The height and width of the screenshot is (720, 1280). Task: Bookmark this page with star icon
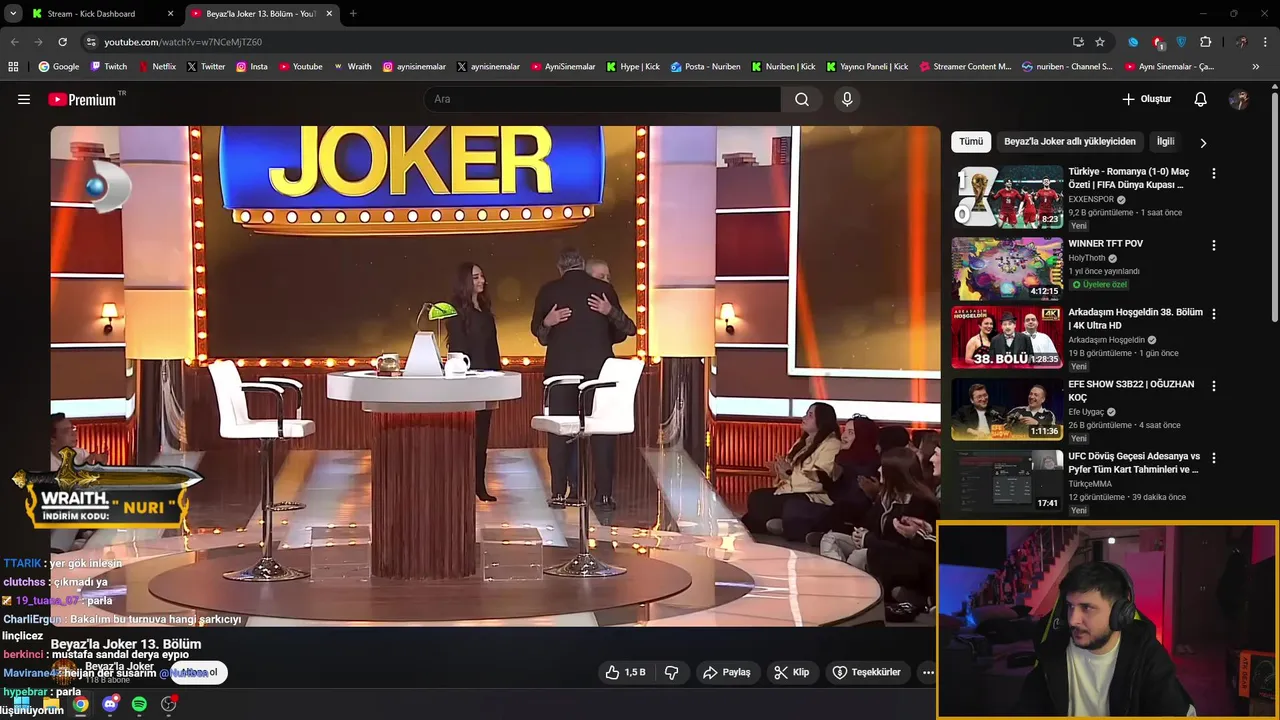pos(1100,42)
